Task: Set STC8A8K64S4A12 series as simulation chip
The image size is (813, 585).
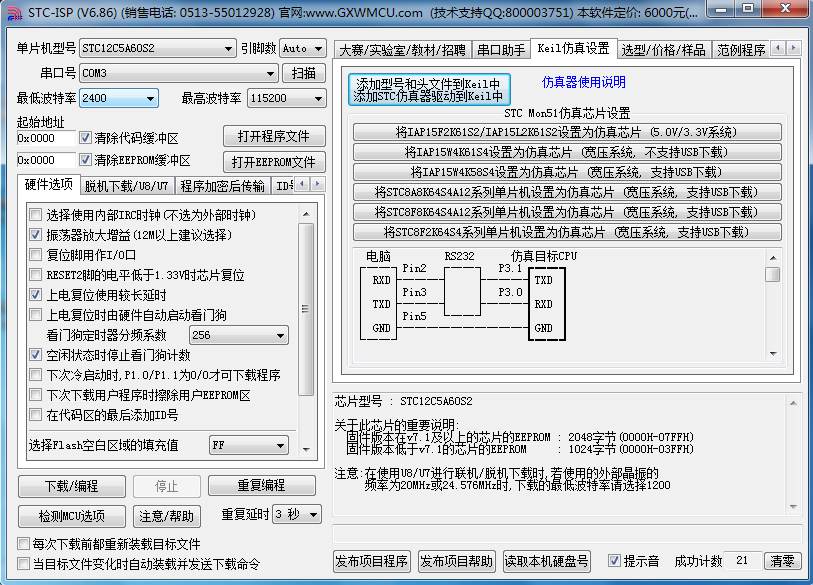Action: 567,192
